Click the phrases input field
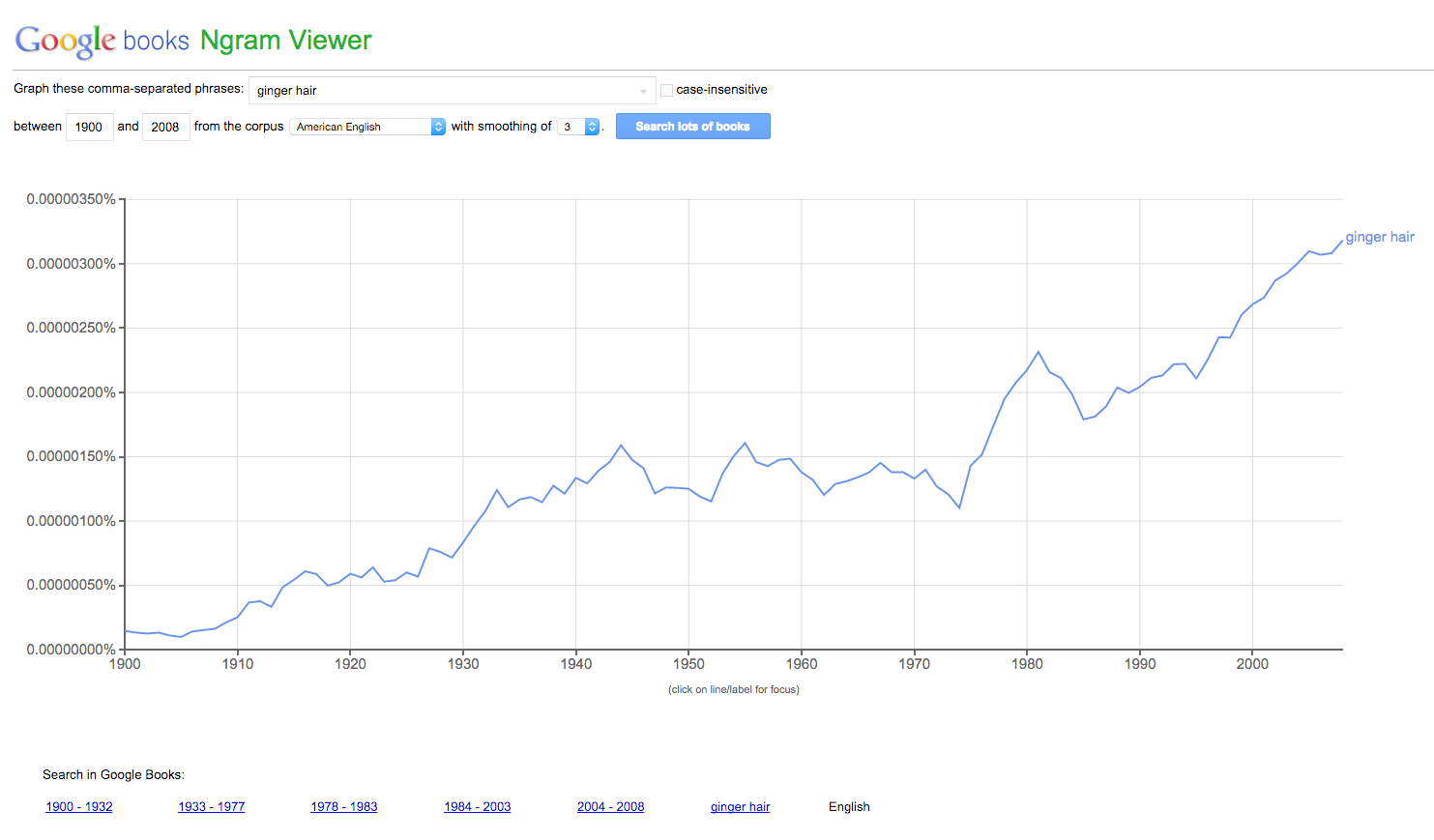Image resolution: width=1434 pixels, height=840 pixels. (x=440, y=91)
